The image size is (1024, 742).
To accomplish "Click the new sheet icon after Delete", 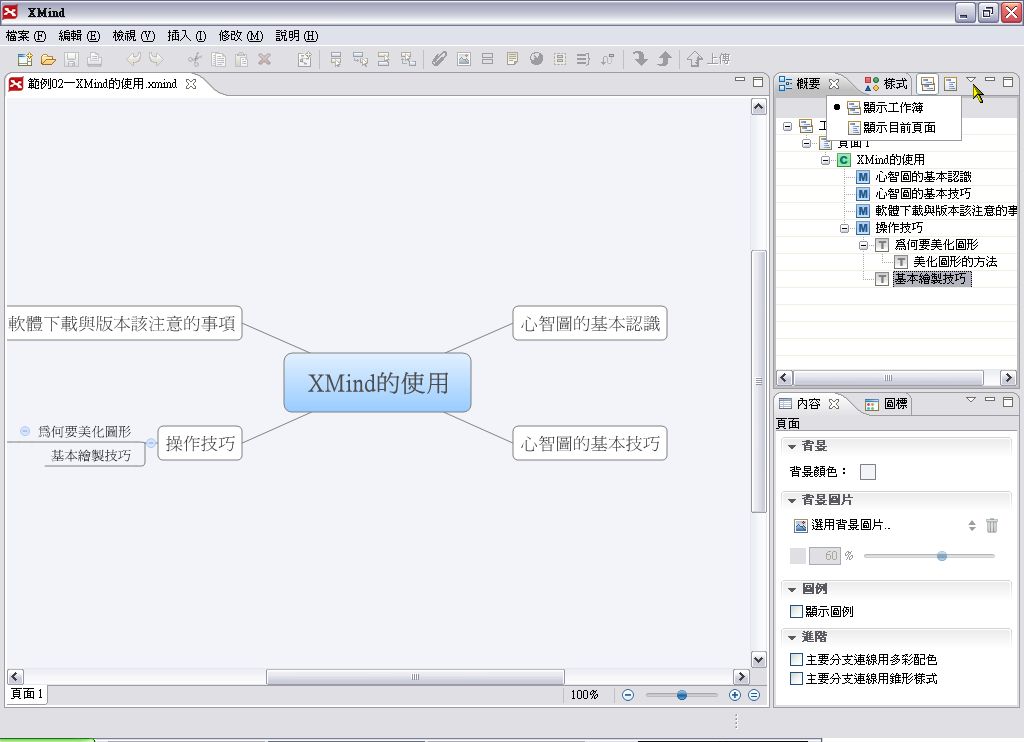I will pos(304,59).
